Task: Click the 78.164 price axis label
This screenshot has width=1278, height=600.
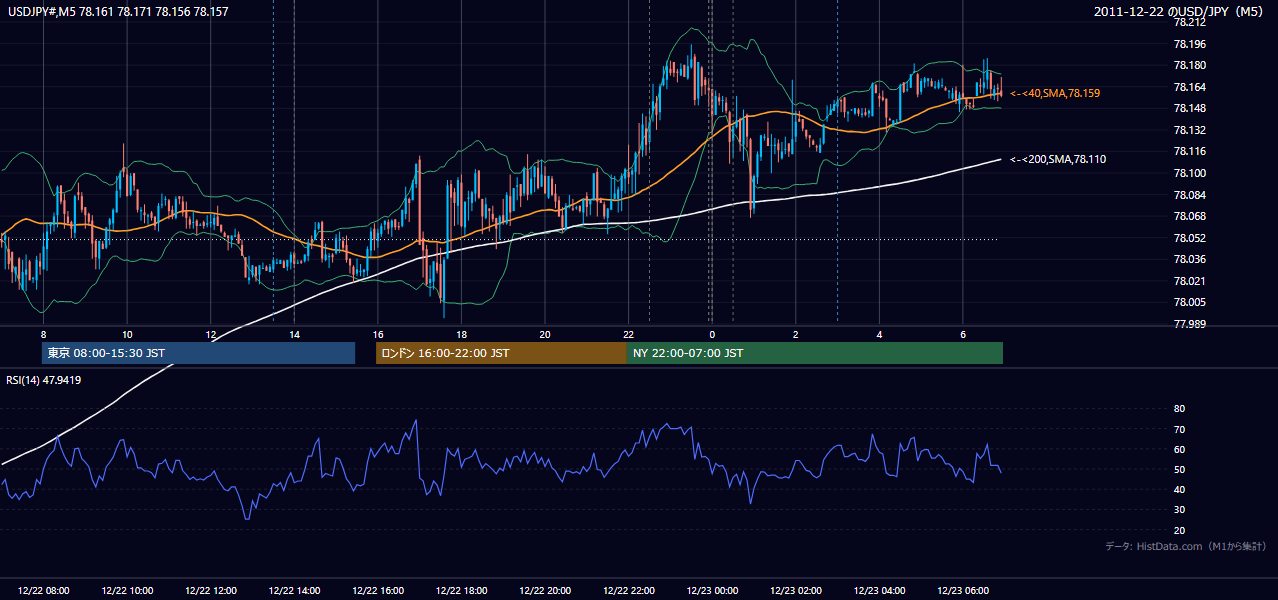Action: click(1190, 87)
